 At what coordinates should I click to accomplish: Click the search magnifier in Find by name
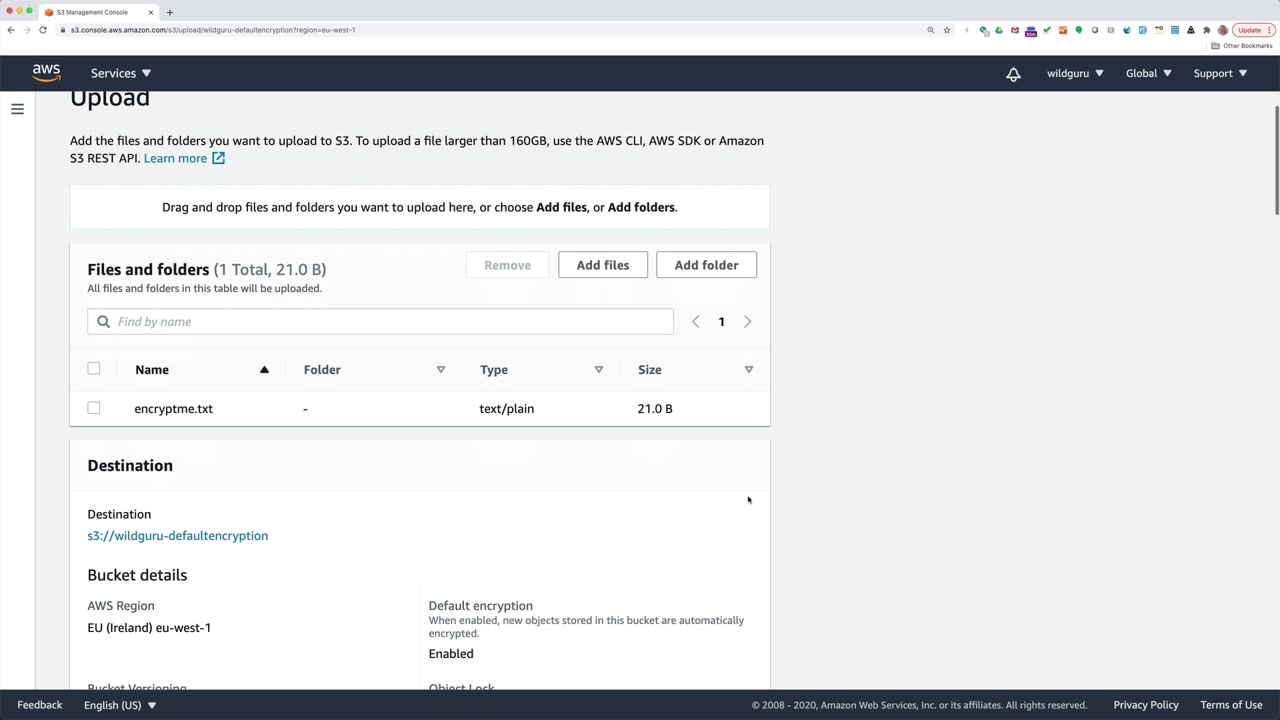(x=103, y=322)
